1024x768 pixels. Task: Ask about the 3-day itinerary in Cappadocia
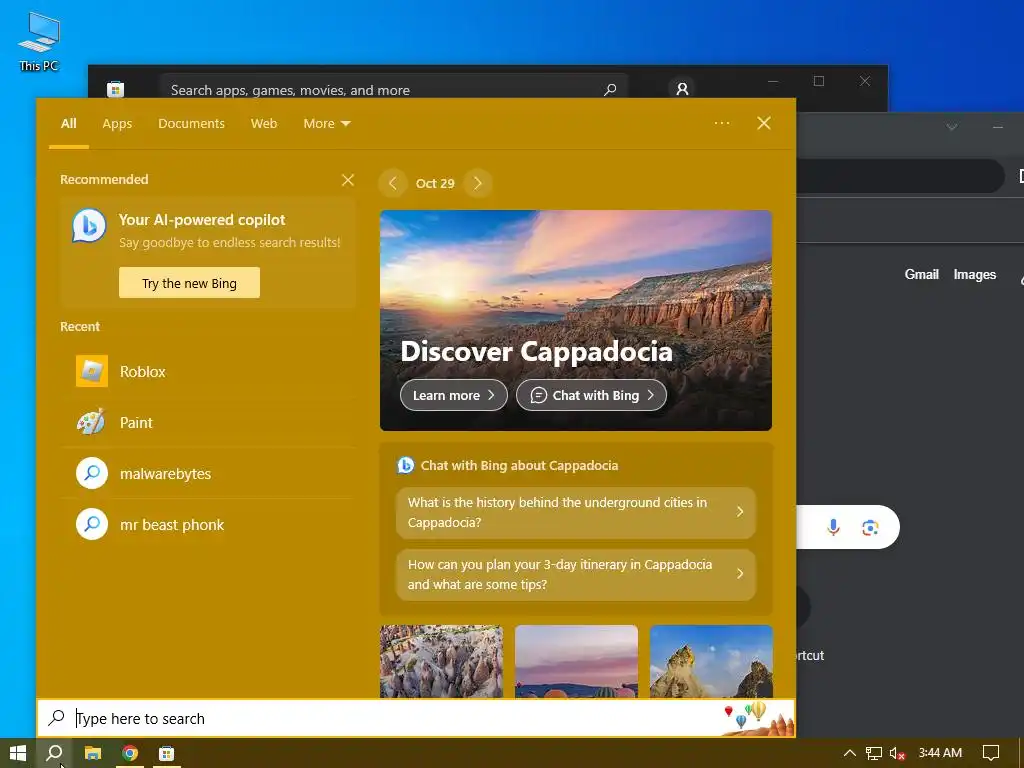coord(575,575)
